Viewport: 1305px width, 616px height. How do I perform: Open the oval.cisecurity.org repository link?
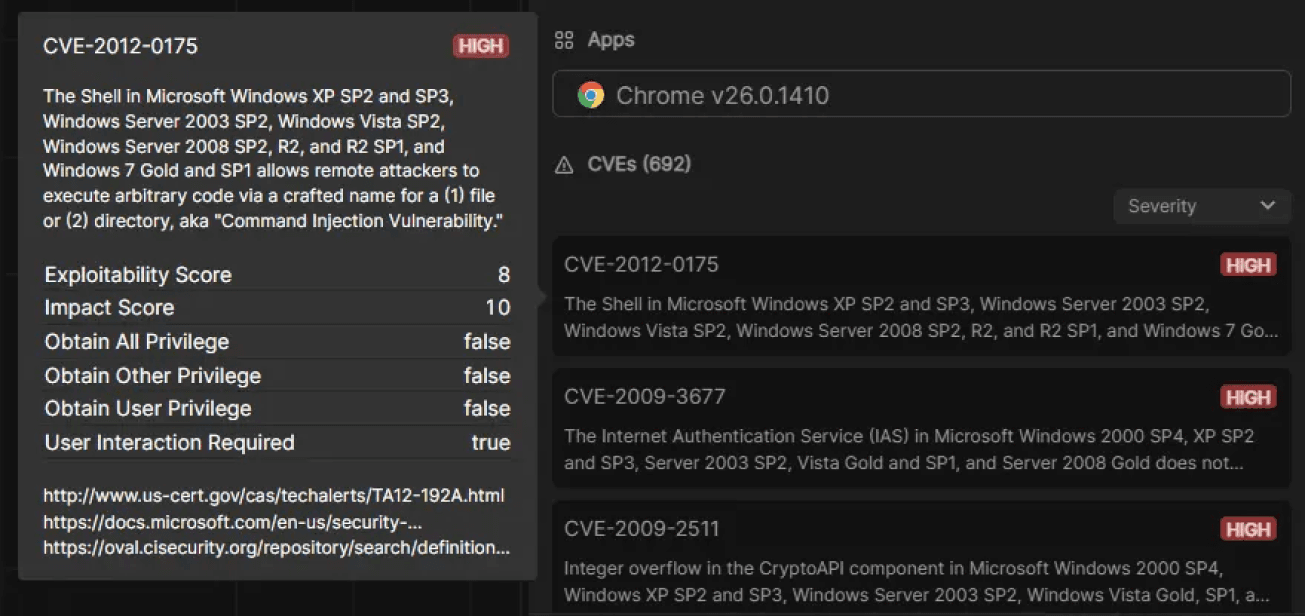[277, 548]
